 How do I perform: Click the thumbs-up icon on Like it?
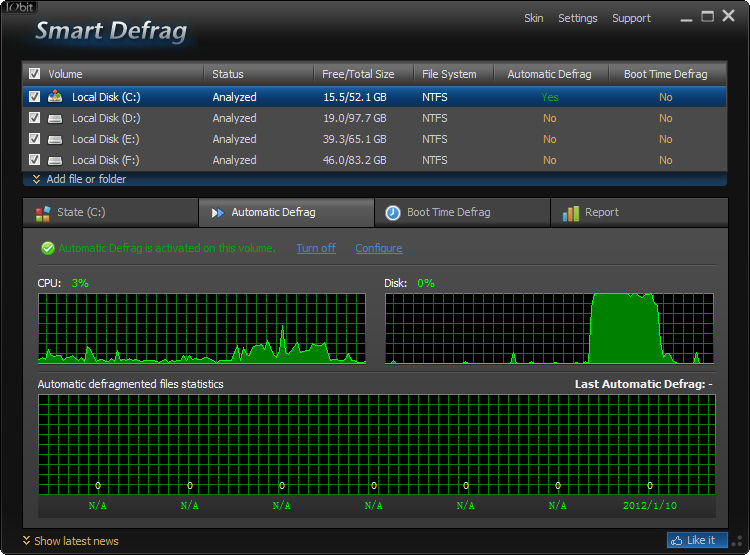pyautogui.click(x=676, y=541)
